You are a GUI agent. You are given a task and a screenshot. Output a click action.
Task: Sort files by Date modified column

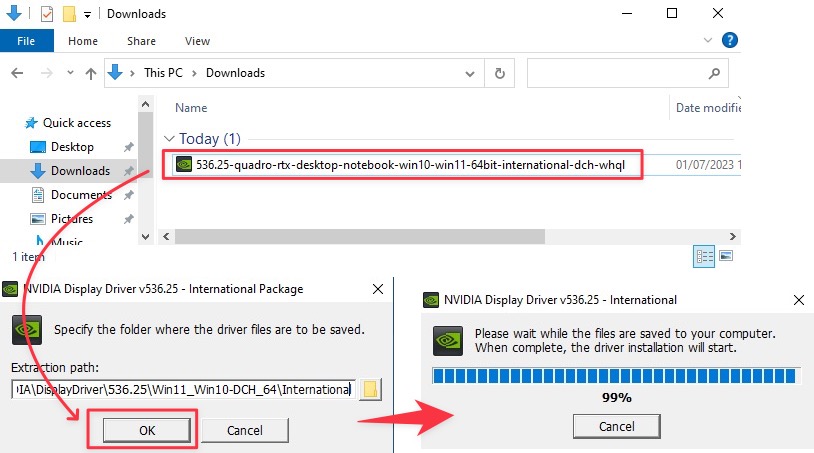click(708, 107)
